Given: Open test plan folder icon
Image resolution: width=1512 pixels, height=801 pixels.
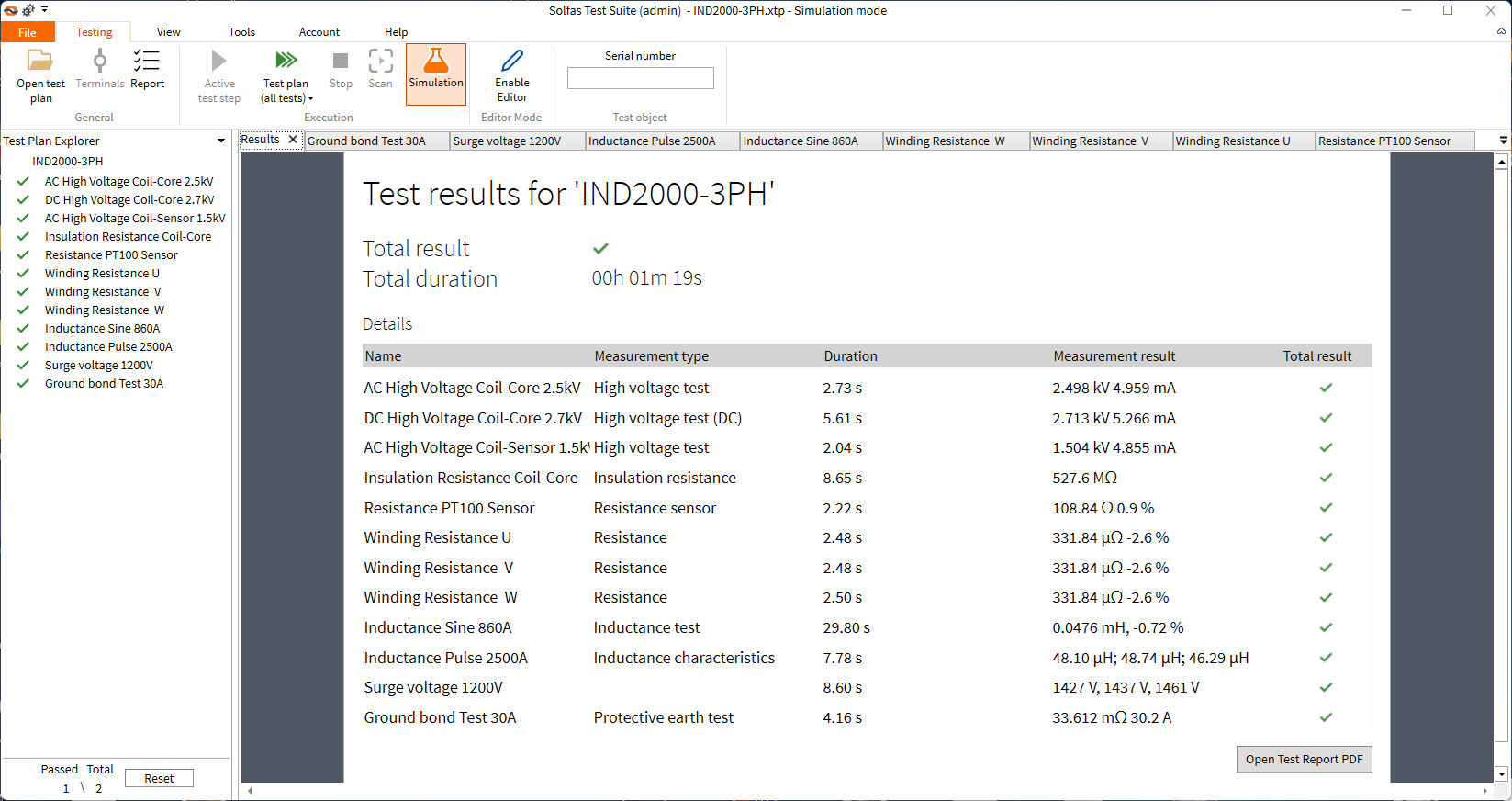Looking at the screenshot, I should pyautogui.click(x=40, y=61).
